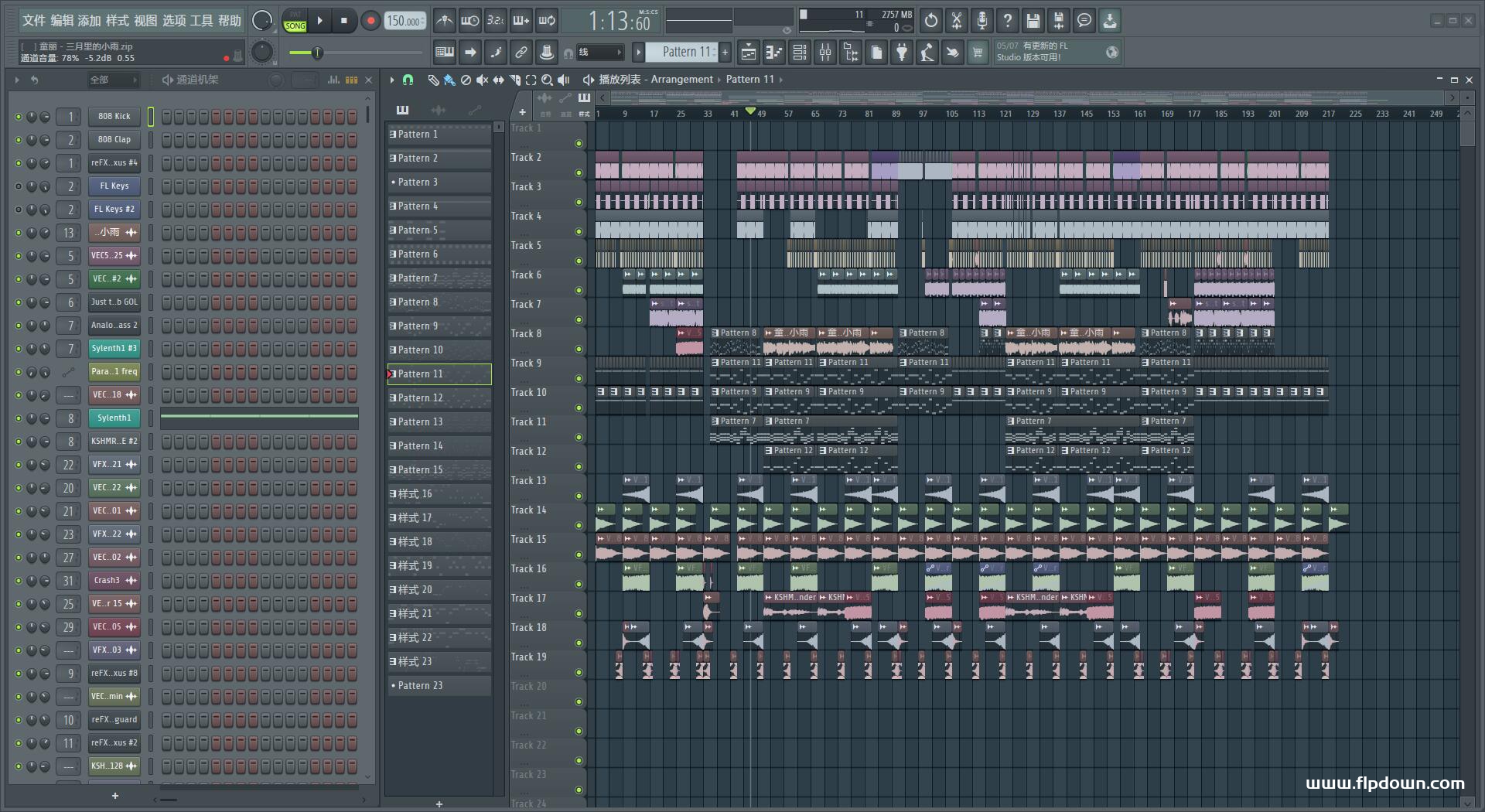The width and height of the screenshot is (1485, 812).
Task: Mute the 808 Kick channel LED
Action: (19, 117)
